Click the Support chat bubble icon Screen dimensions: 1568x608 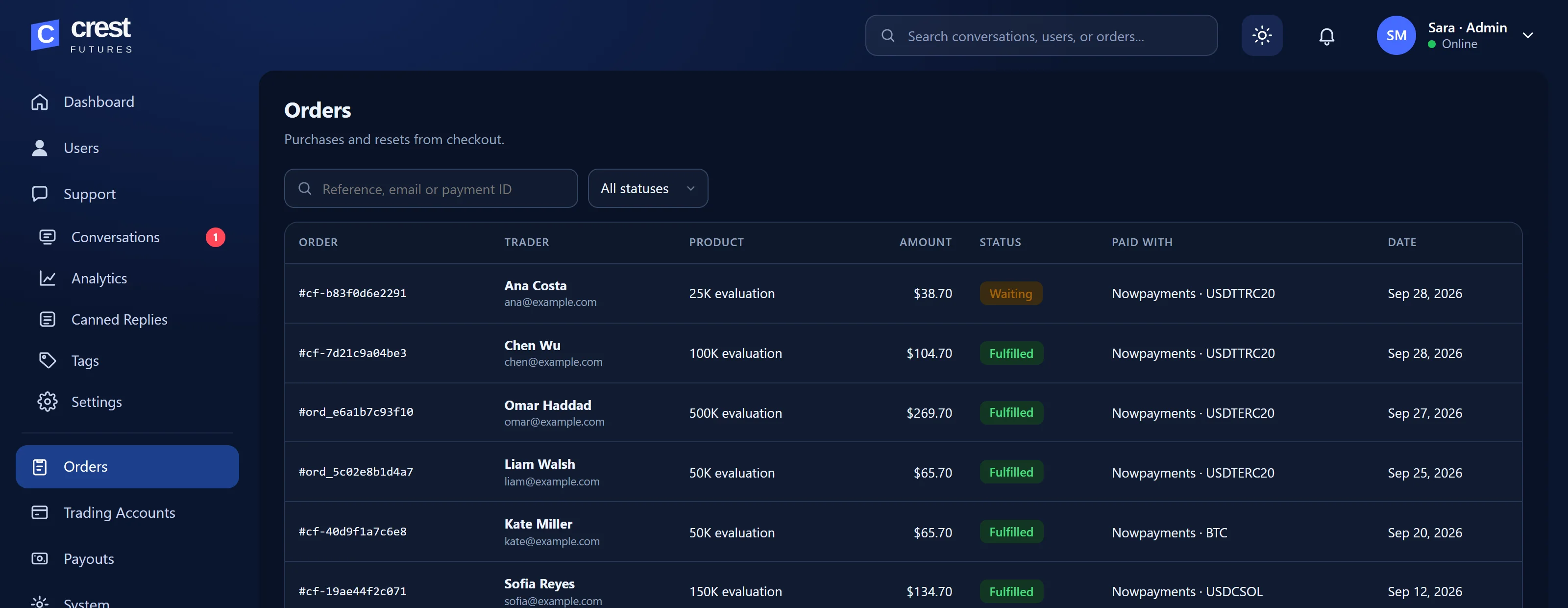(x=40, y=194)
